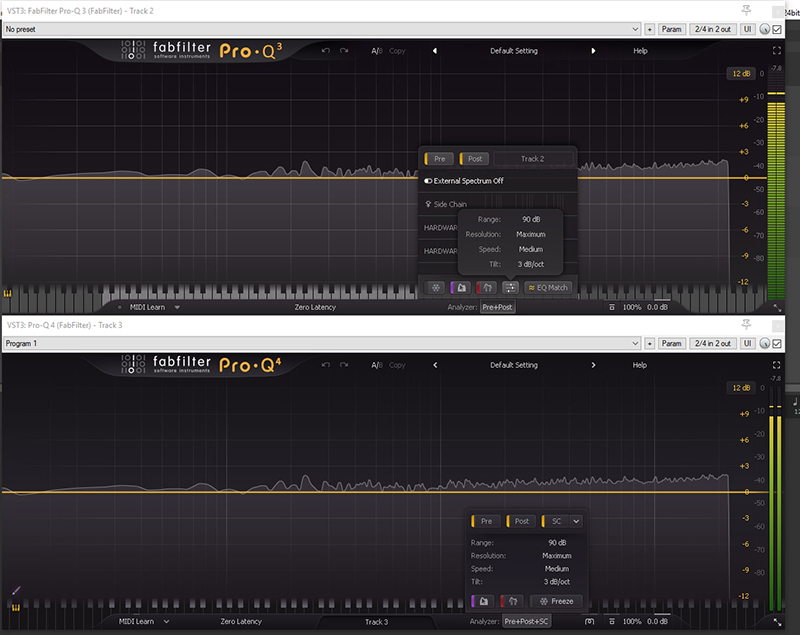Click the Pro-Q 3 wet/dry knob icon
Screen dimensions: 800x635
(764, 29)
